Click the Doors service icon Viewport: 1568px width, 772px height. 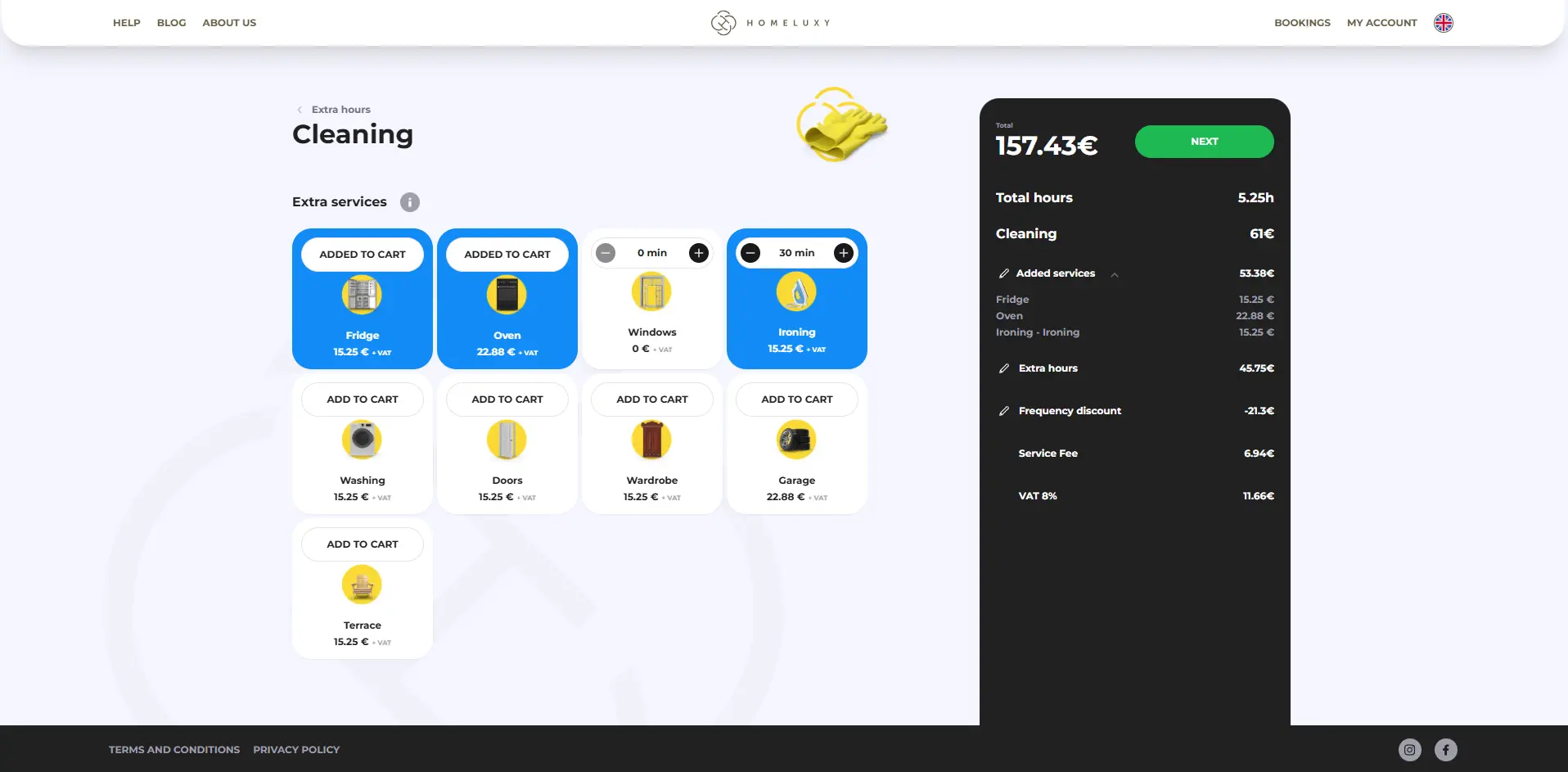click(x=507, y=440)
